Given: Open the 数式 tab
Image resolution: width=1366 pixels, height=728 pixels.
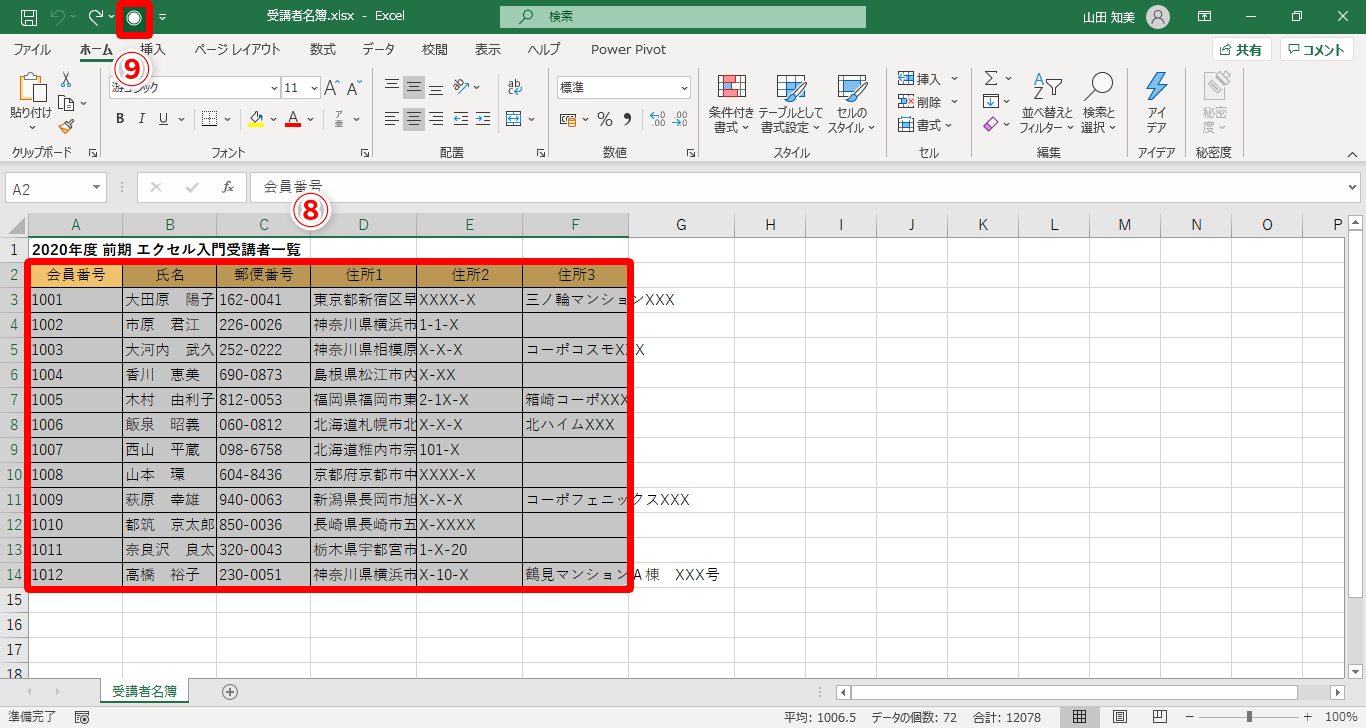Looking at the screenshot, I should pos(323,49).
